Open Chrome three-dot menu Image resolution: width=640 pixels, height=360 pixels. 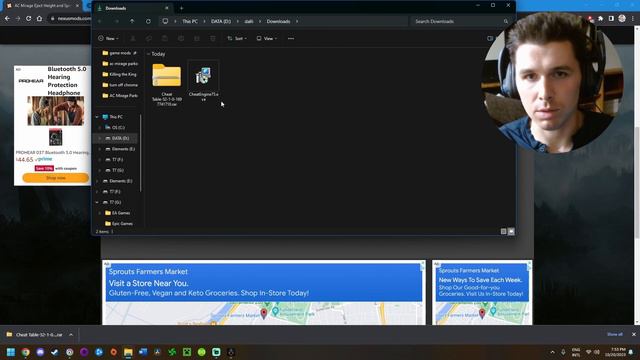tap(633, 18)
